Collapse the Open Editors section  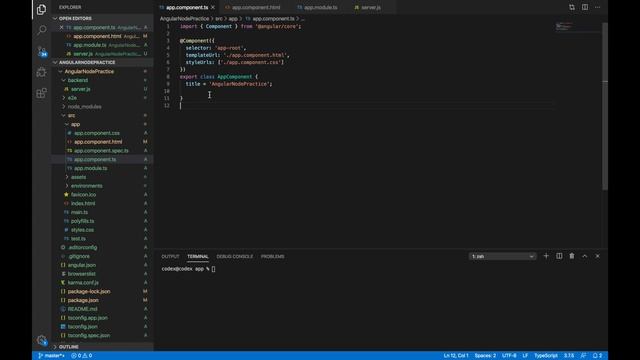[55, 18]
